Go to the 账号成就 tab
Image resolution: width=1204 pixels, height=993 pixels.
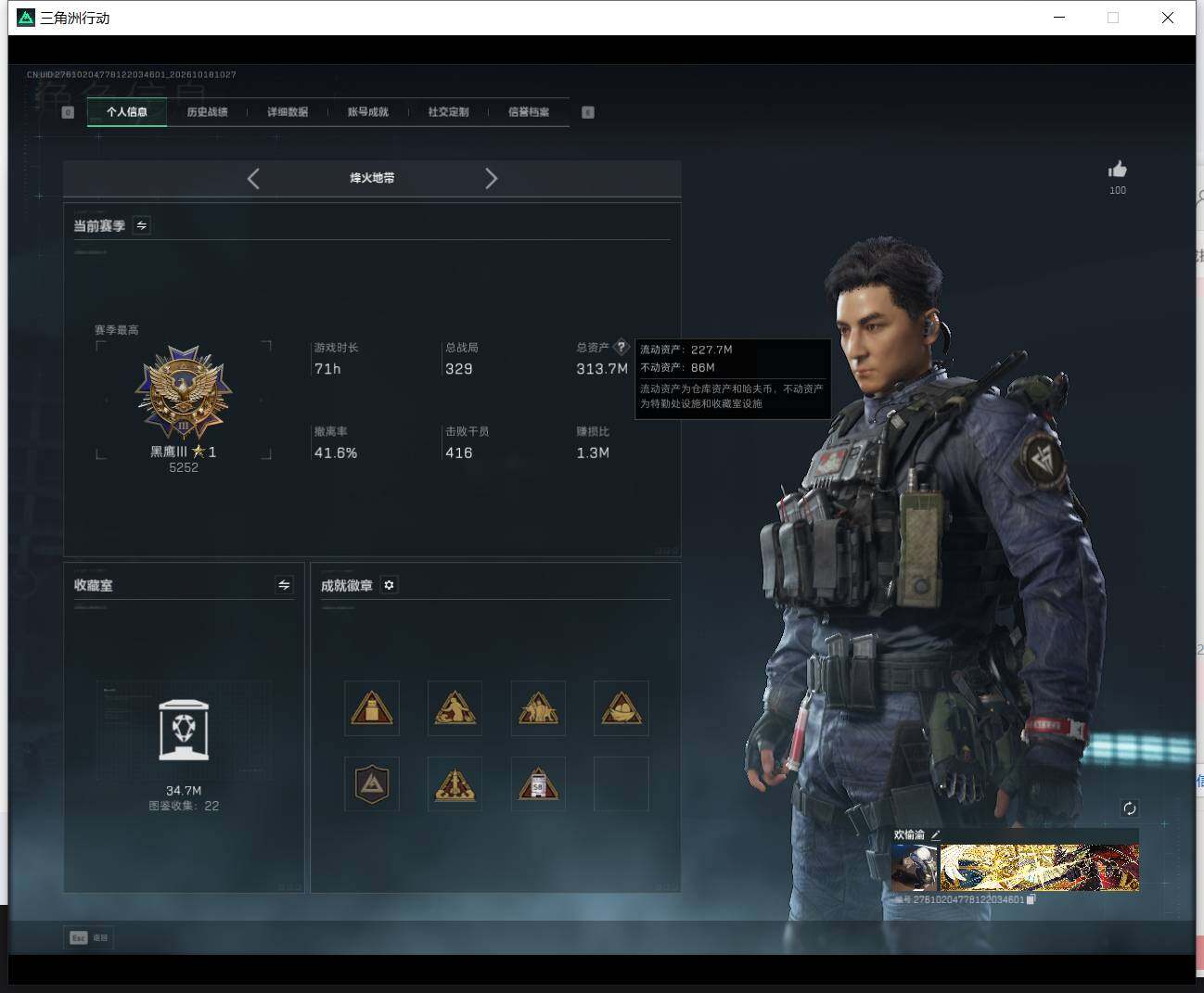click(x=368, y=112)
